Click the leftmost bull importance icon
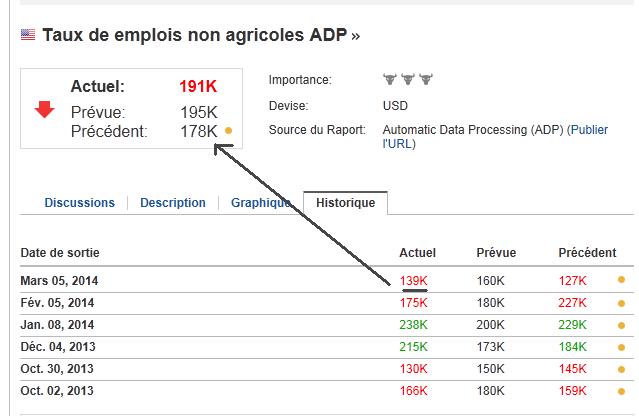639x416 pixels. [x=391, y=79]
